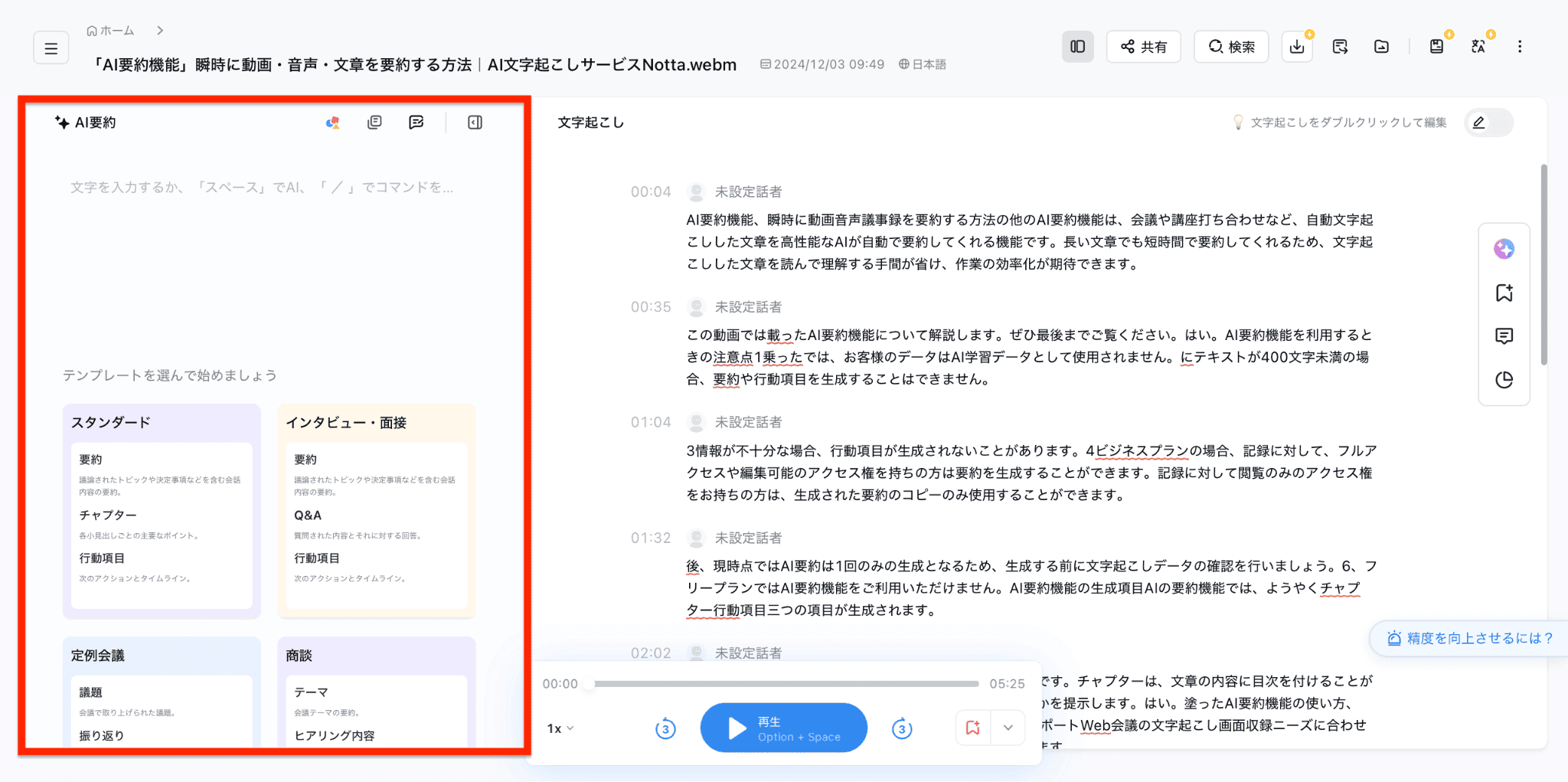This screenshot has height=782, width=1568.
Task: Click the AI chat note icon
Action: point(416,123)
